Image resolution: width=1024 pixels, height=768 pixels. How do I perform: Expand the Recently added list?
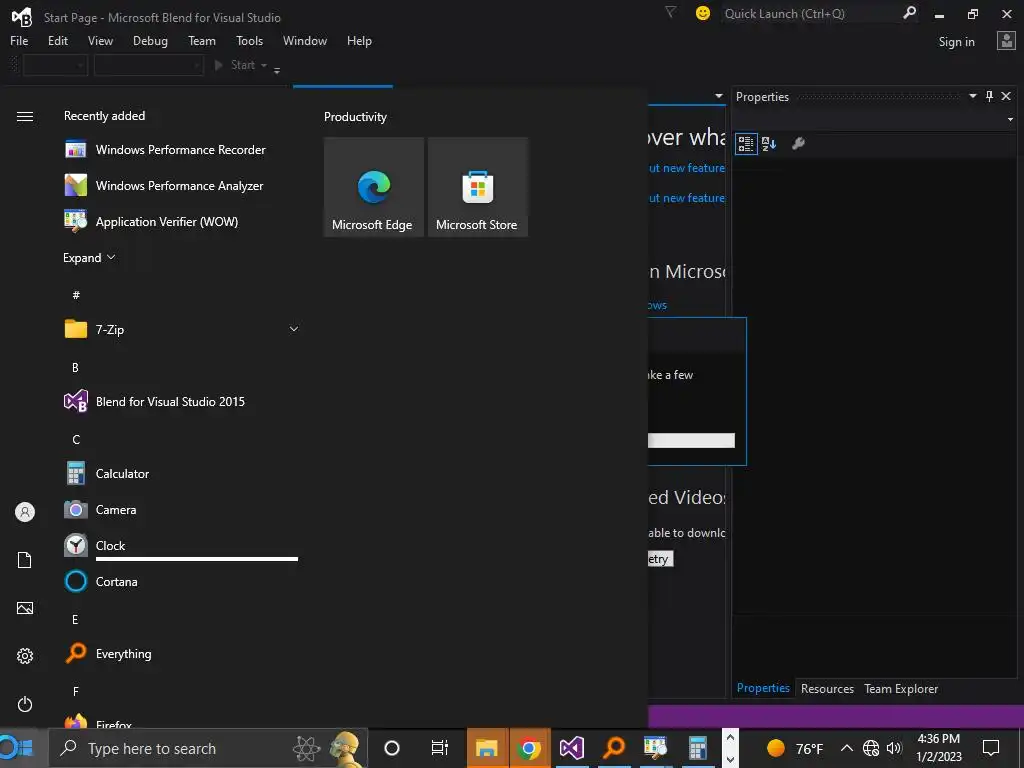pyautogui.click(x=89, y=258)
